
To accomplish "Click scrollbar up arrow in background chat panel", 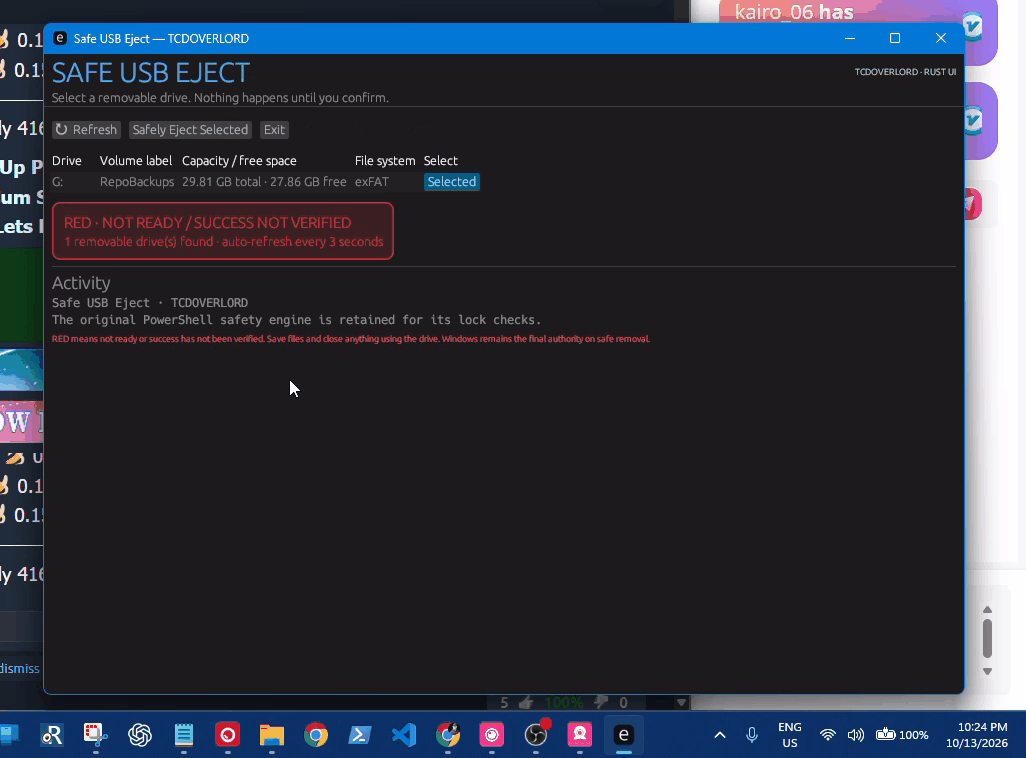I will [x=987, y=609].
